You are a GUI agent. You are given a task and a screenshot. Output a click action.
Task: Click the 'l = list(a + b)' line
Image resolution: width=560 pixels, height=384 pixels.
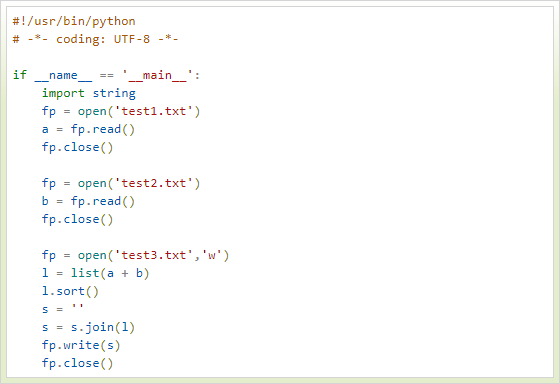(x=95, y=273)
